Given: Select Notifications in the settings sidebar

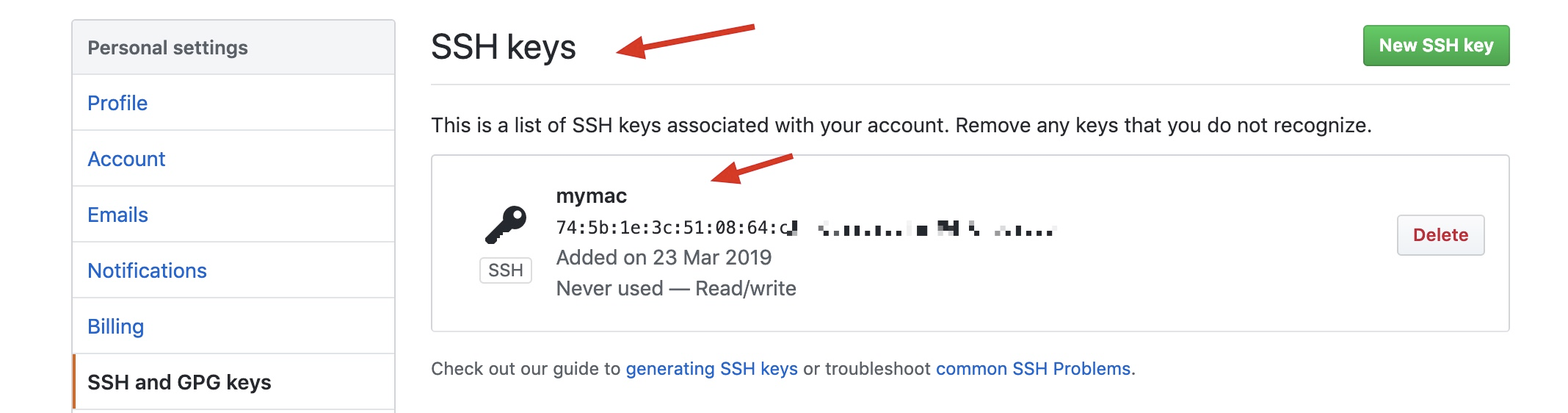Looking at the screenshot, I should tap(147, 270).
